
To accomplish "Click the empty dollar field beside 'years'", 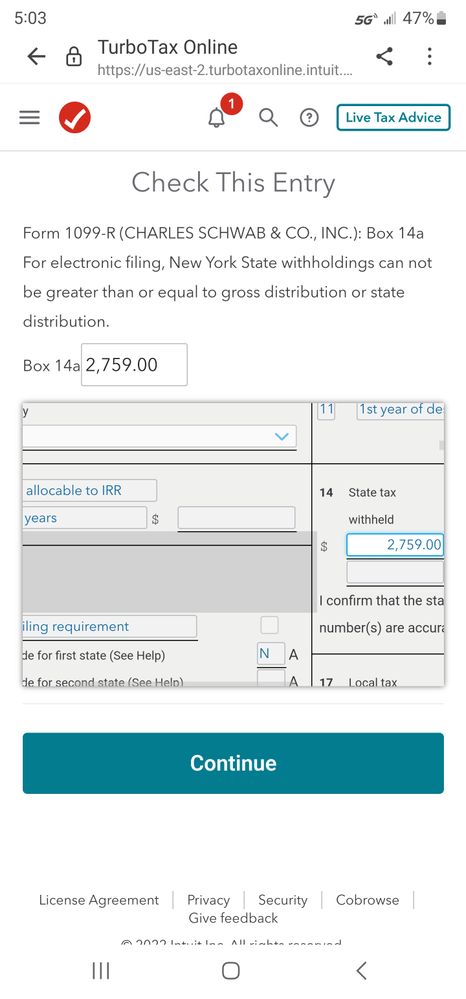I will click(237, 519).
